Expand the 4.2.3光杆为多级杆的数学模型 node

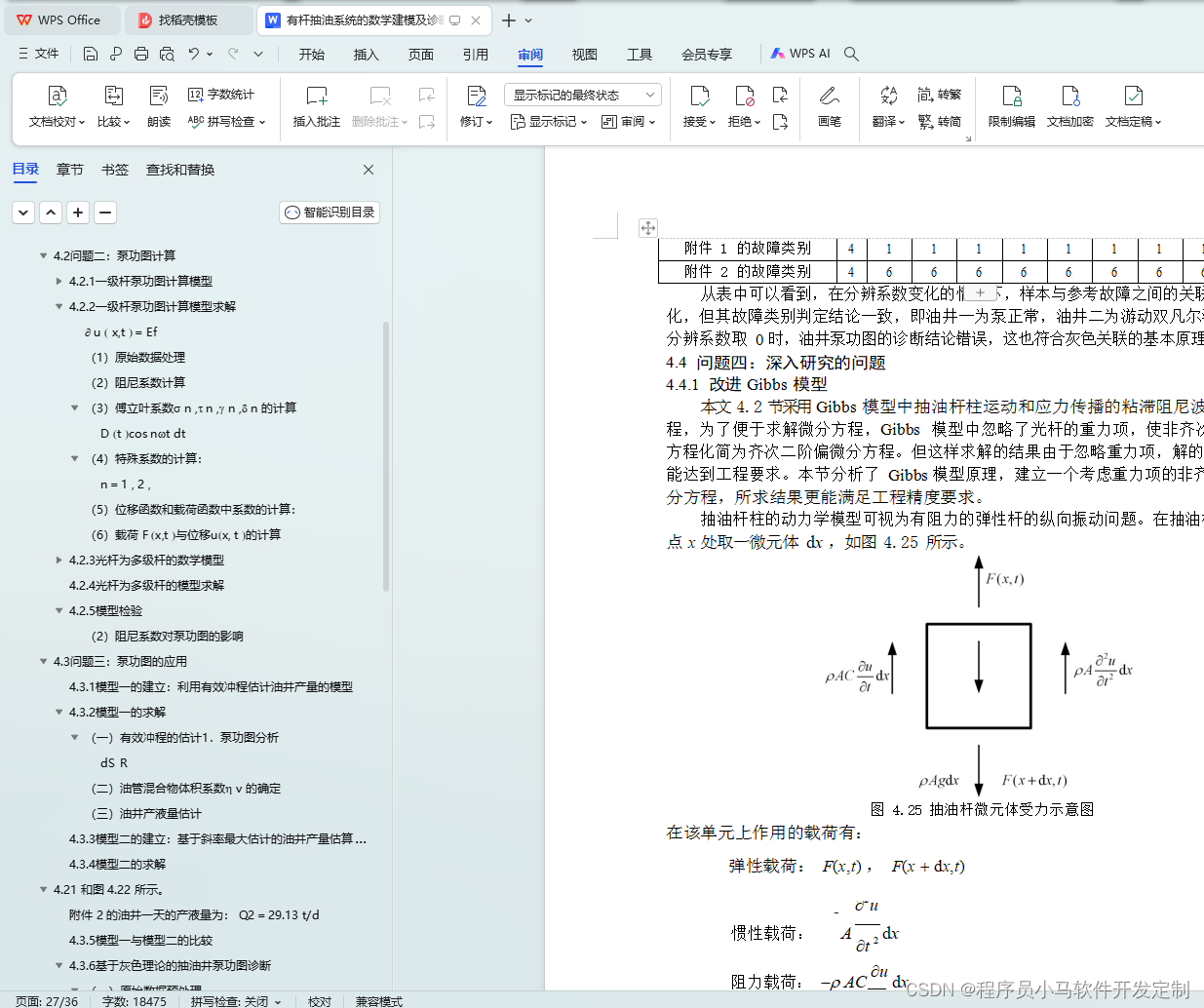pyautogui.click(x=58, y=561)
